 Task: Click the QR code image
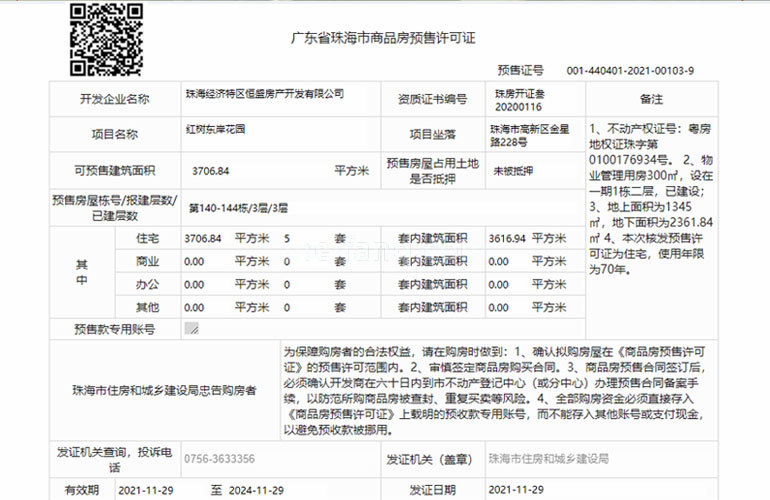coord(106,40)
